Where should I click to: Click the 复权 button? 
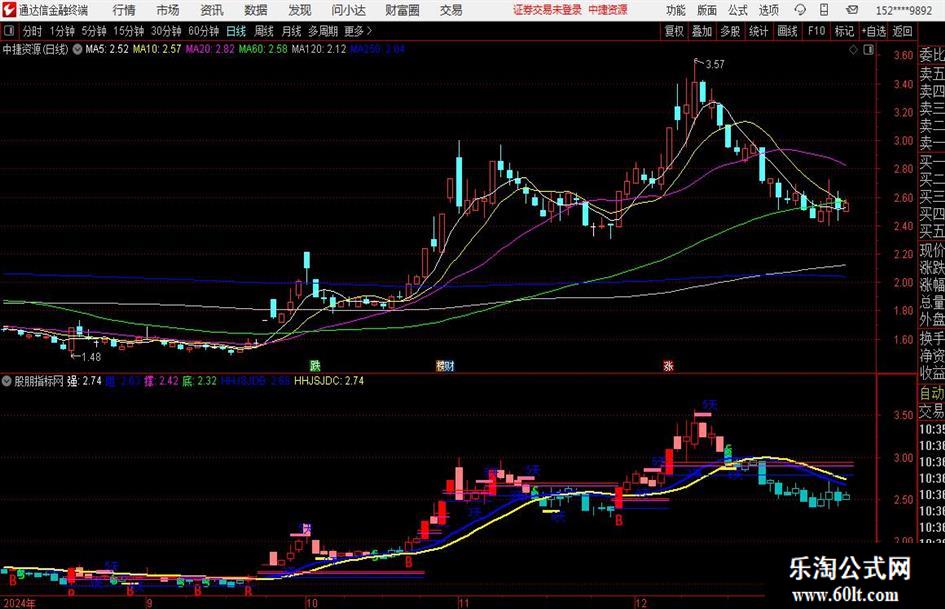pos(674,31)
